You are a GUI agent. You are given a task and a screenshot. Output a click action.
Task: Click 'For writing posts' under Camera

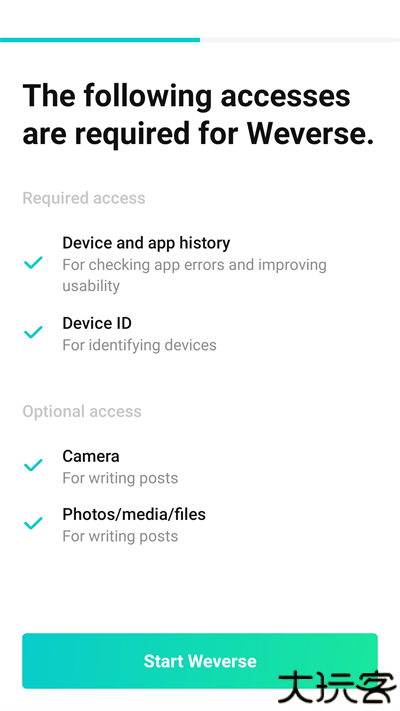(120, 478)
